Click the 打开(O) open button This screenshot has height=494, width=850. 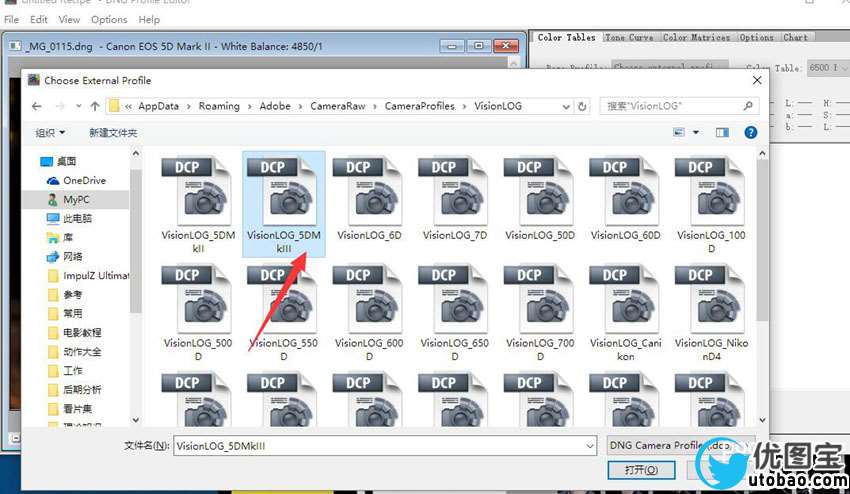click(641, 470)
